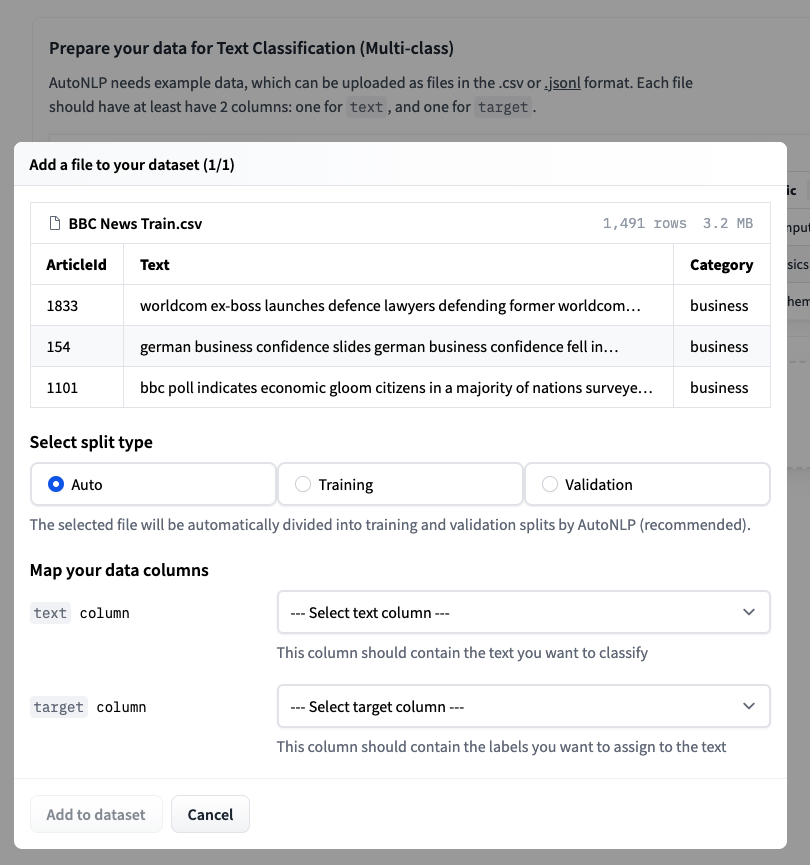810x865 pixels.
Task: Click the BBC News Train.csv file name
Action: coord(135,224)
